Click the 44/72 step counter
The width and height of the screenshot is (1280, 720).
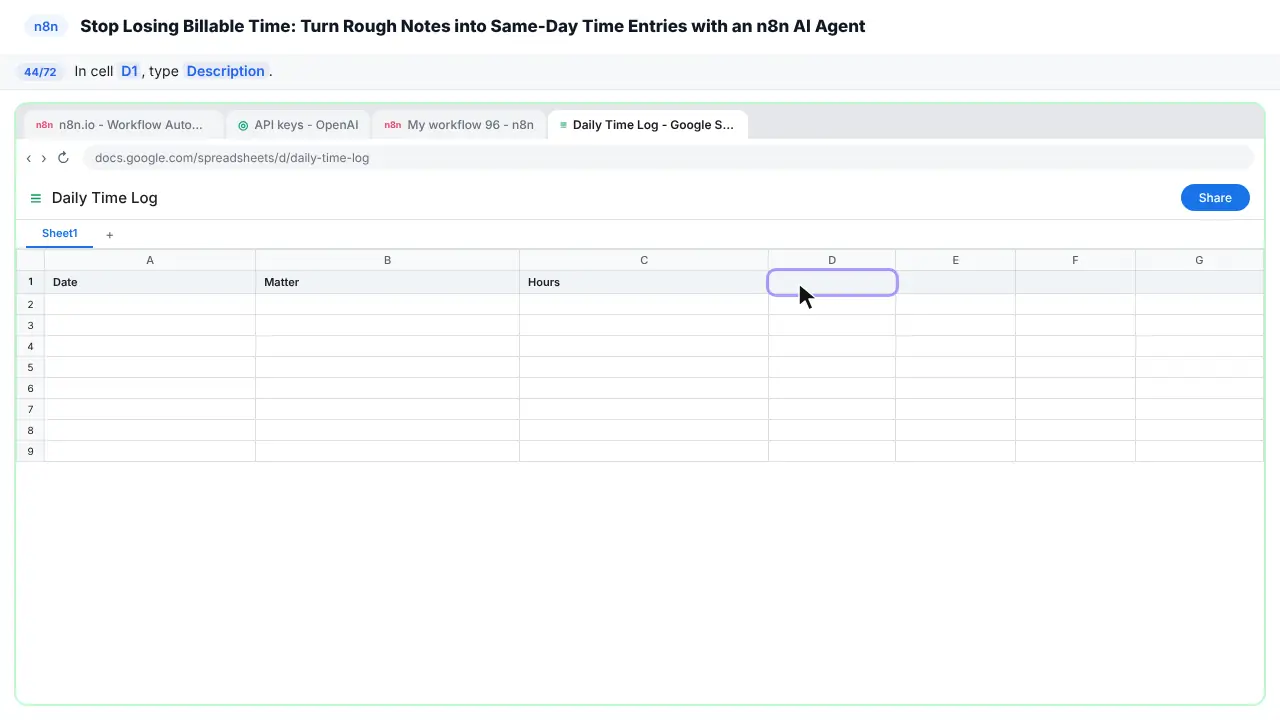coord(40,72)
